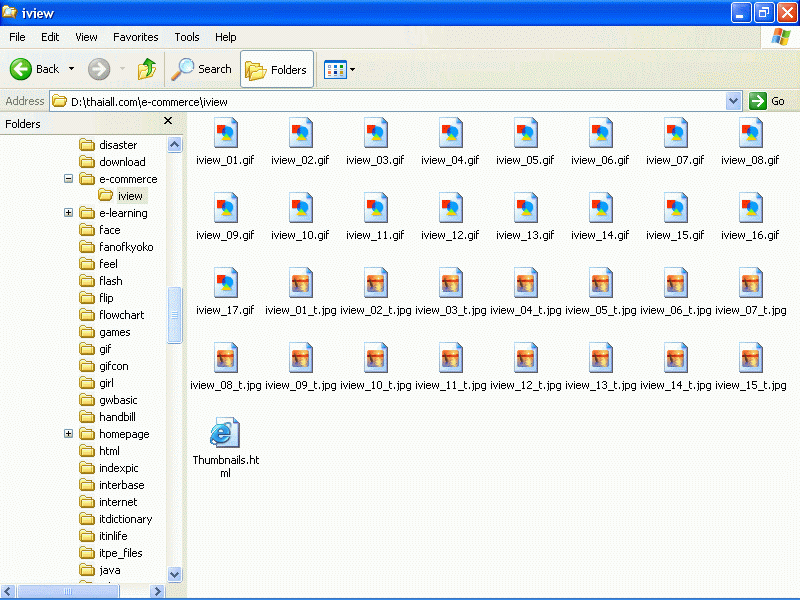This screenshot has width=800, height=600.
Task: Select the iview_01.gif file icon
Action: pos(225,132)
